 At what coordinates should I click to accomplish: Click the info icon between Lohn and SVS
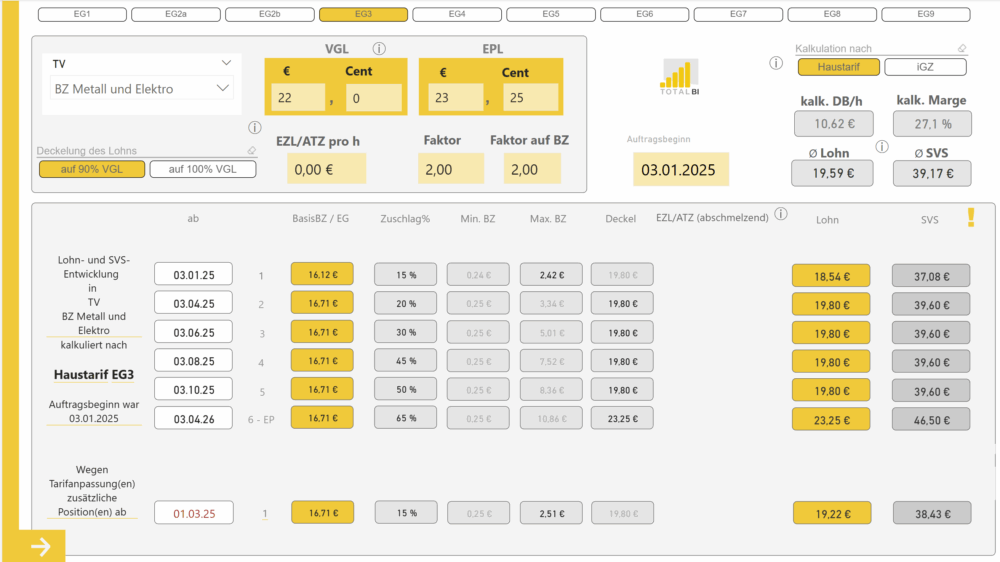pyautogui.click(x=881, y=147)
